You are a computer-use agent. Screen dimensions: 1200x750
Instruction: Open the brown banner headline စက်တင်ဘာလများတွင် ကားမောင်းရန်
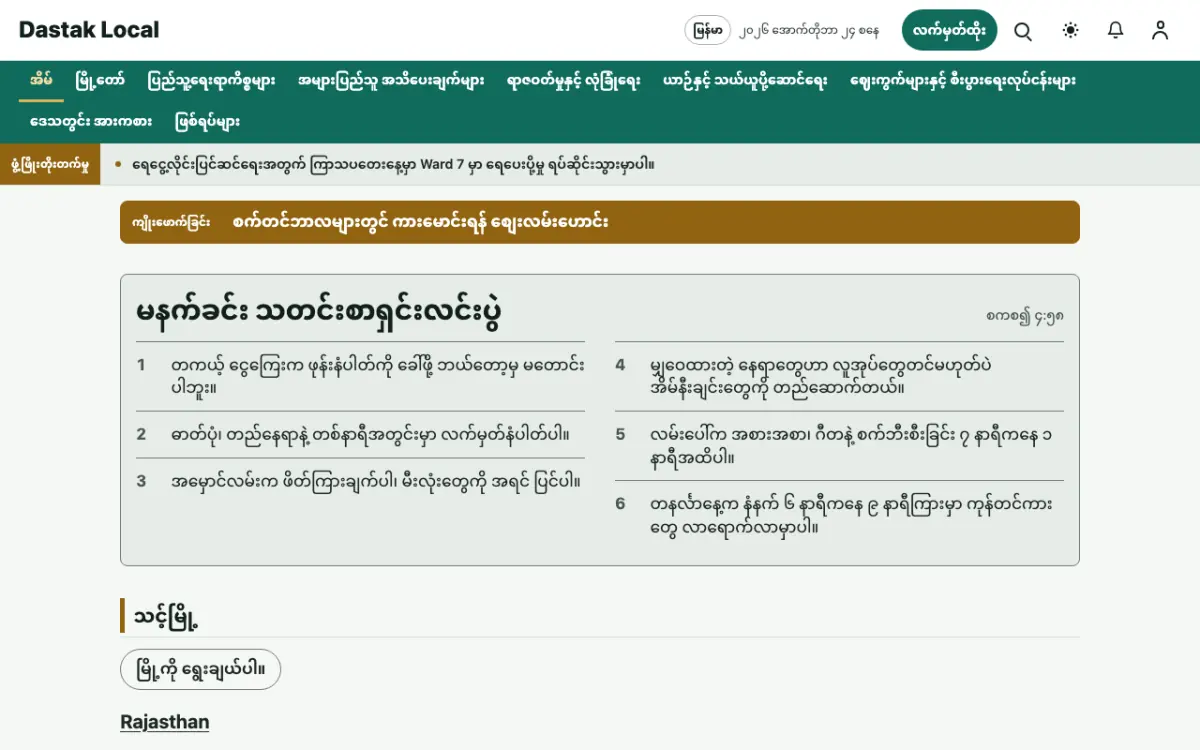click(x=420, y=222)
